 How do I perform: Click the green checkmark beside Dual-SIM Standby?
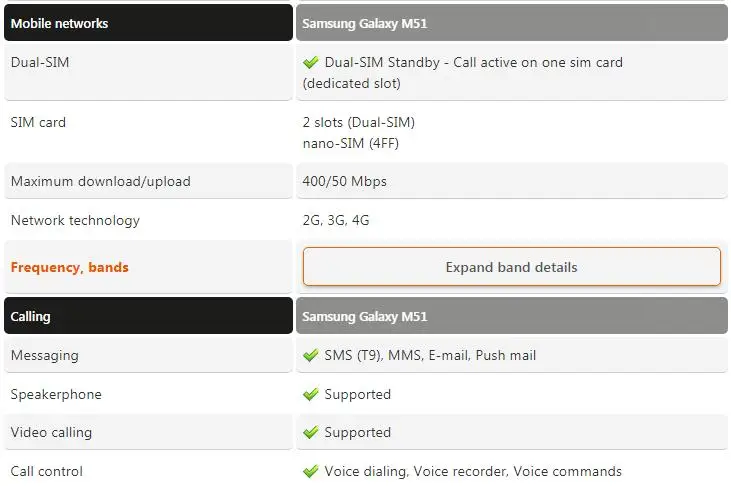310,62
